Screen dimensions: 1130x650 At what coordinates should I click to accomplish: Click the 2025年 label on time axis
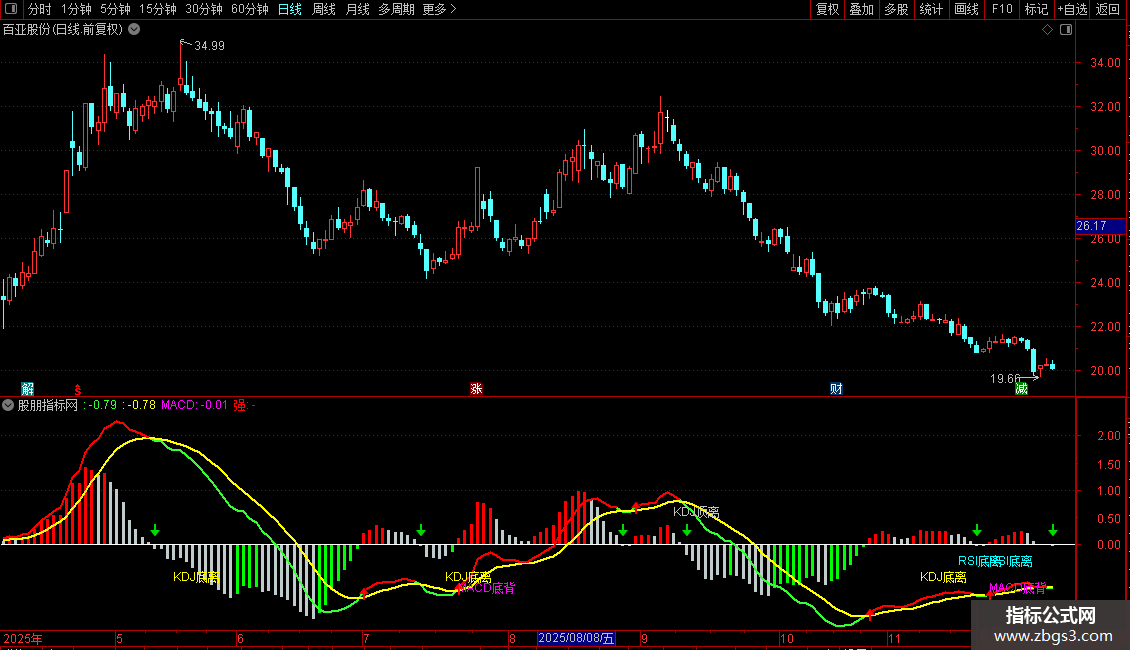pyautogui.click(x=22, y=638)
